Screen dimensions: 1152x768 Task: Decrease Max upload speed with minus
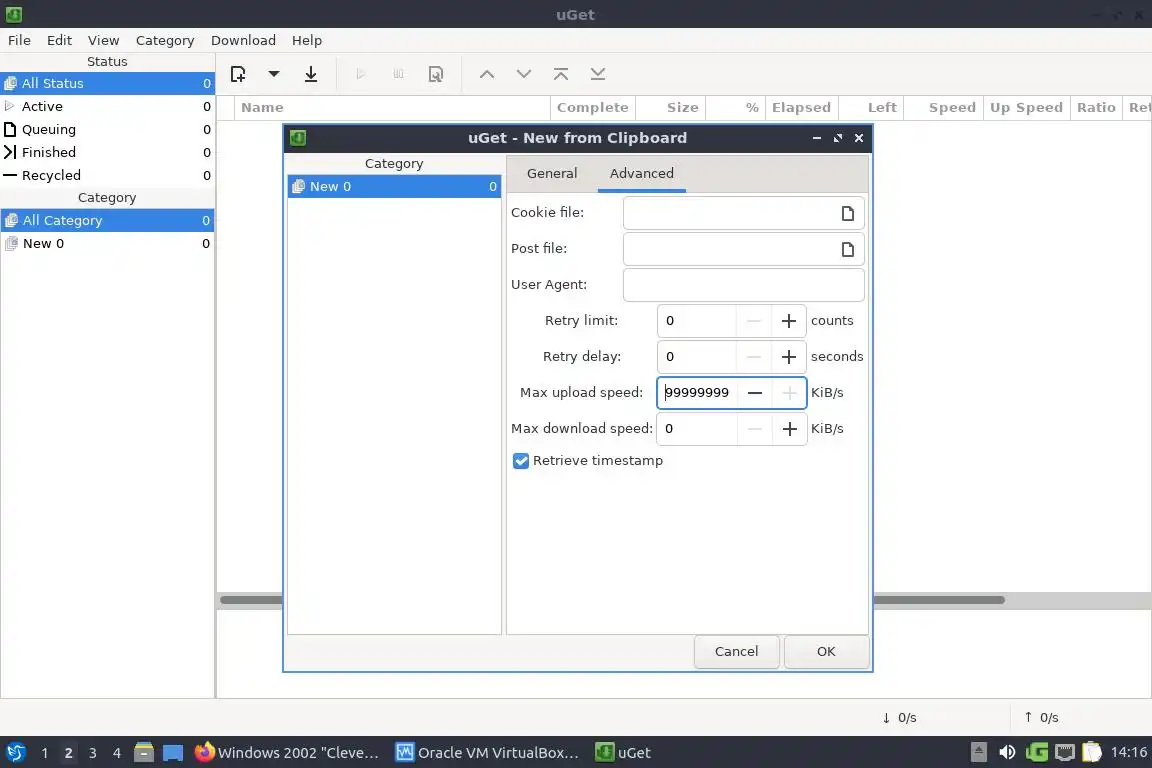[755, 393]
